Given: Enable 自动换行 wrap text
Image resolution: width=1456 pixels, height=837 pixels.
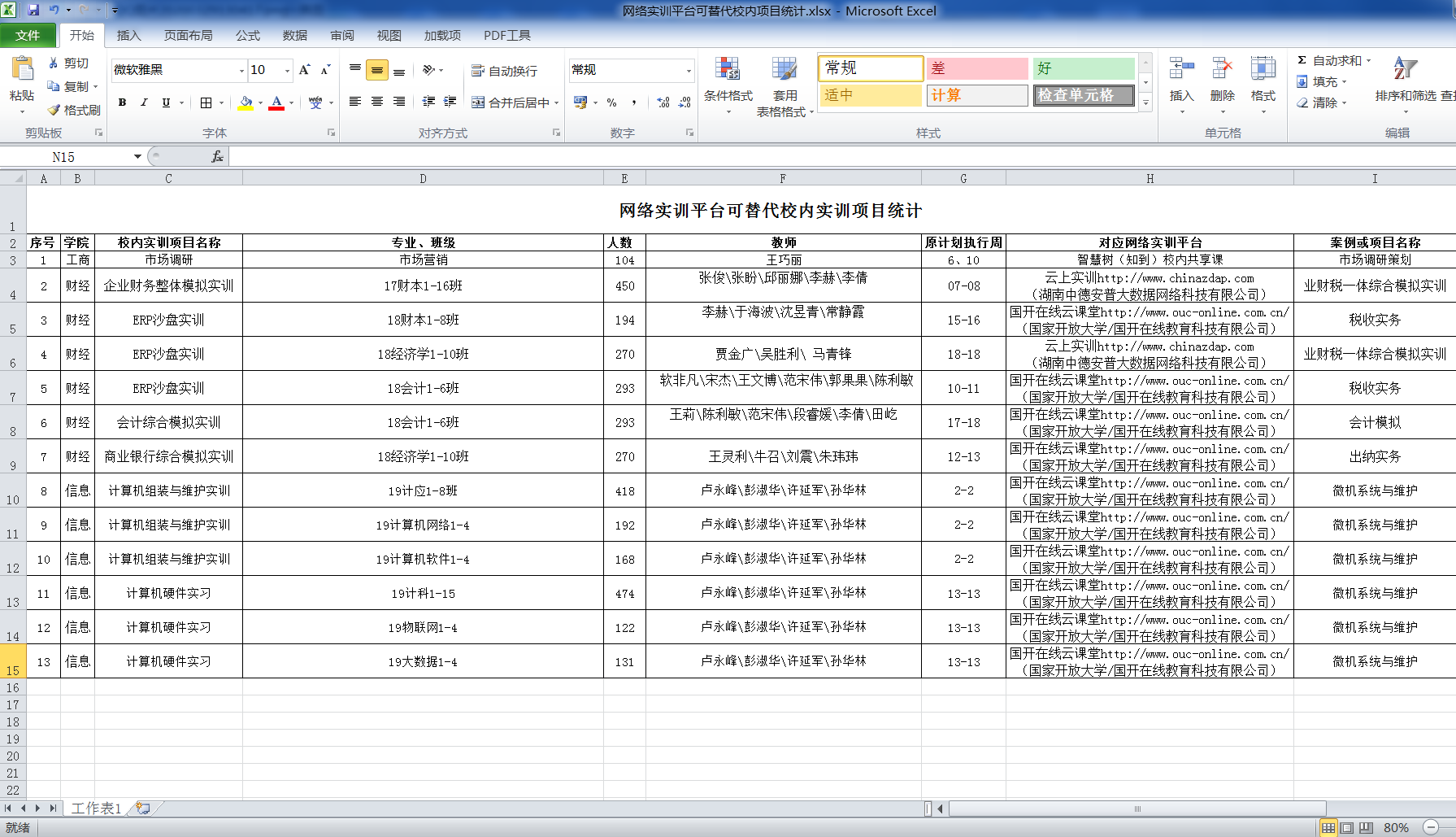Looking at the screenshot, I should click(505, 71).
